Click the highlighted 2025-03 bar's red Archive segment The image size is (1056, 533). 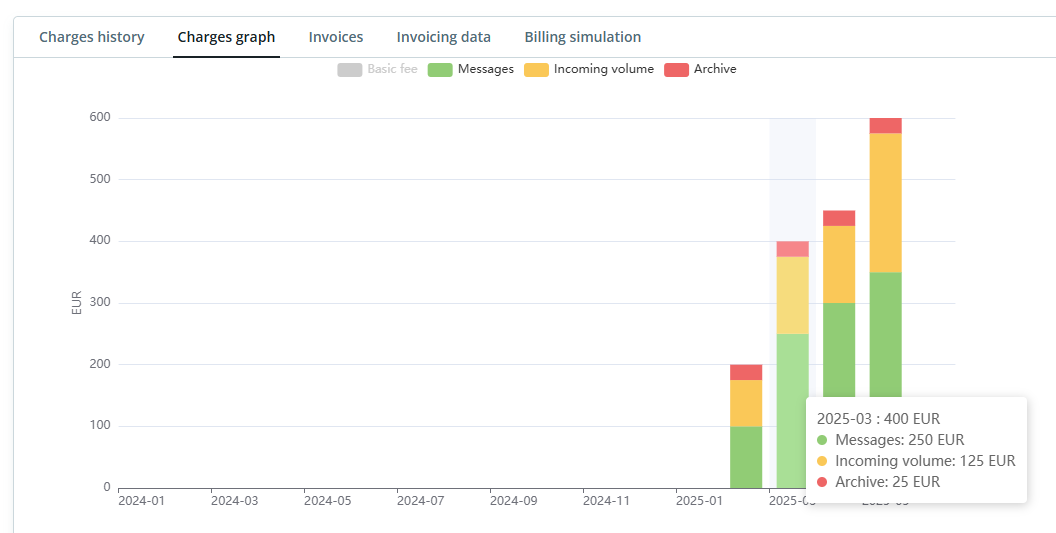pos(793,249)
